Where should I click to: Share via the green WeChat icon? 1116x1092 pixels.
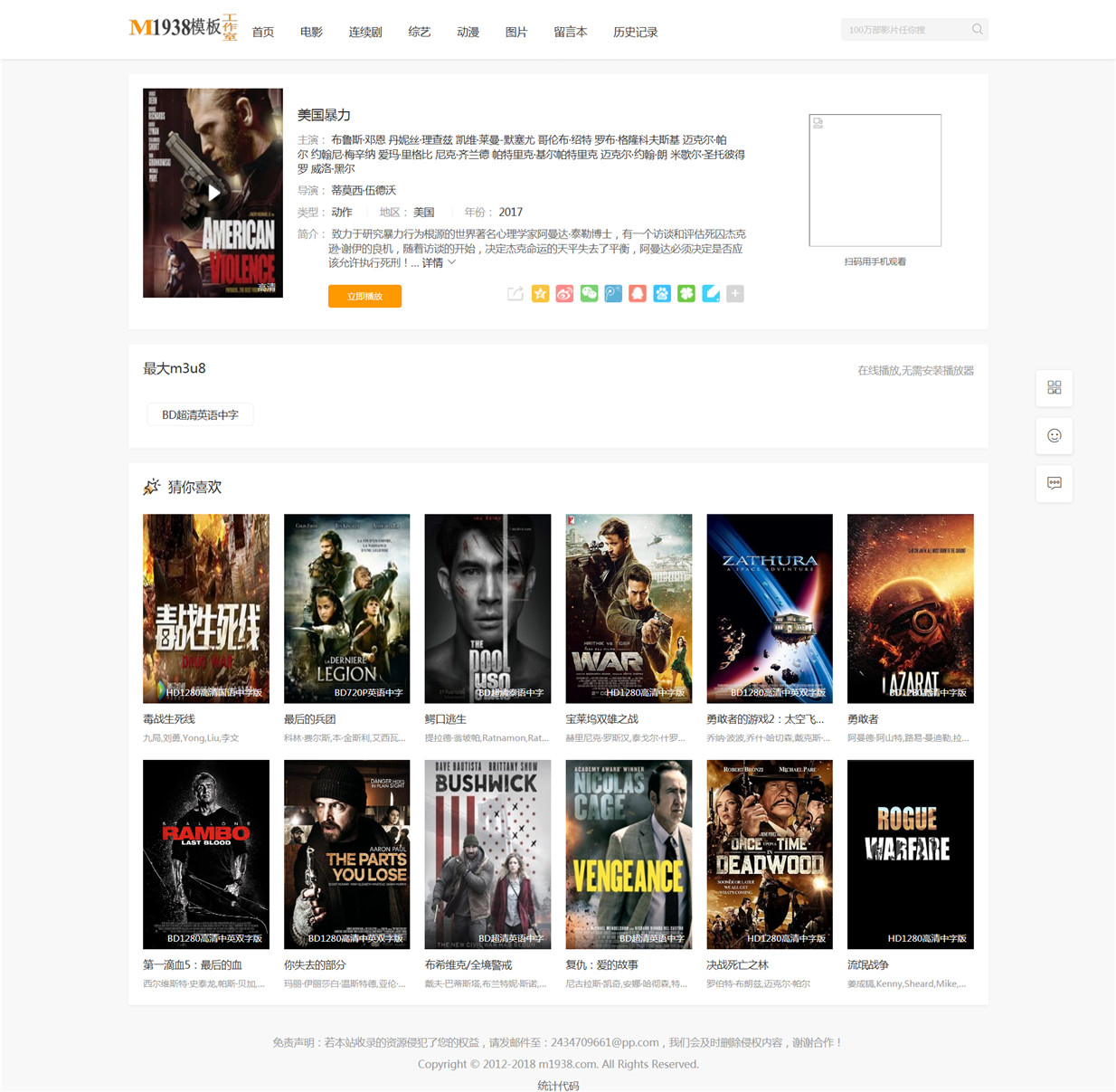589,293
